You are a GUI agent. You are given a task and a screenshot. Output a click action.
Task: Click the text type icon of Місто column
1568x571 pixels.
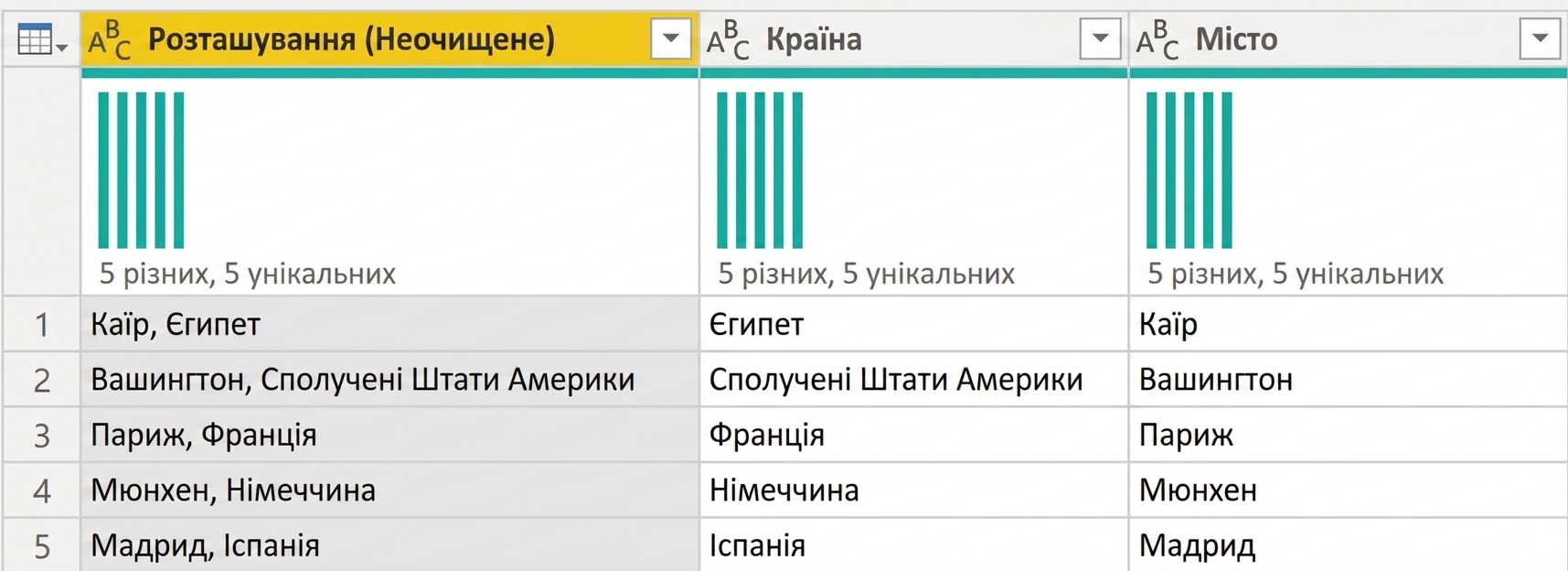(1157, 40)
